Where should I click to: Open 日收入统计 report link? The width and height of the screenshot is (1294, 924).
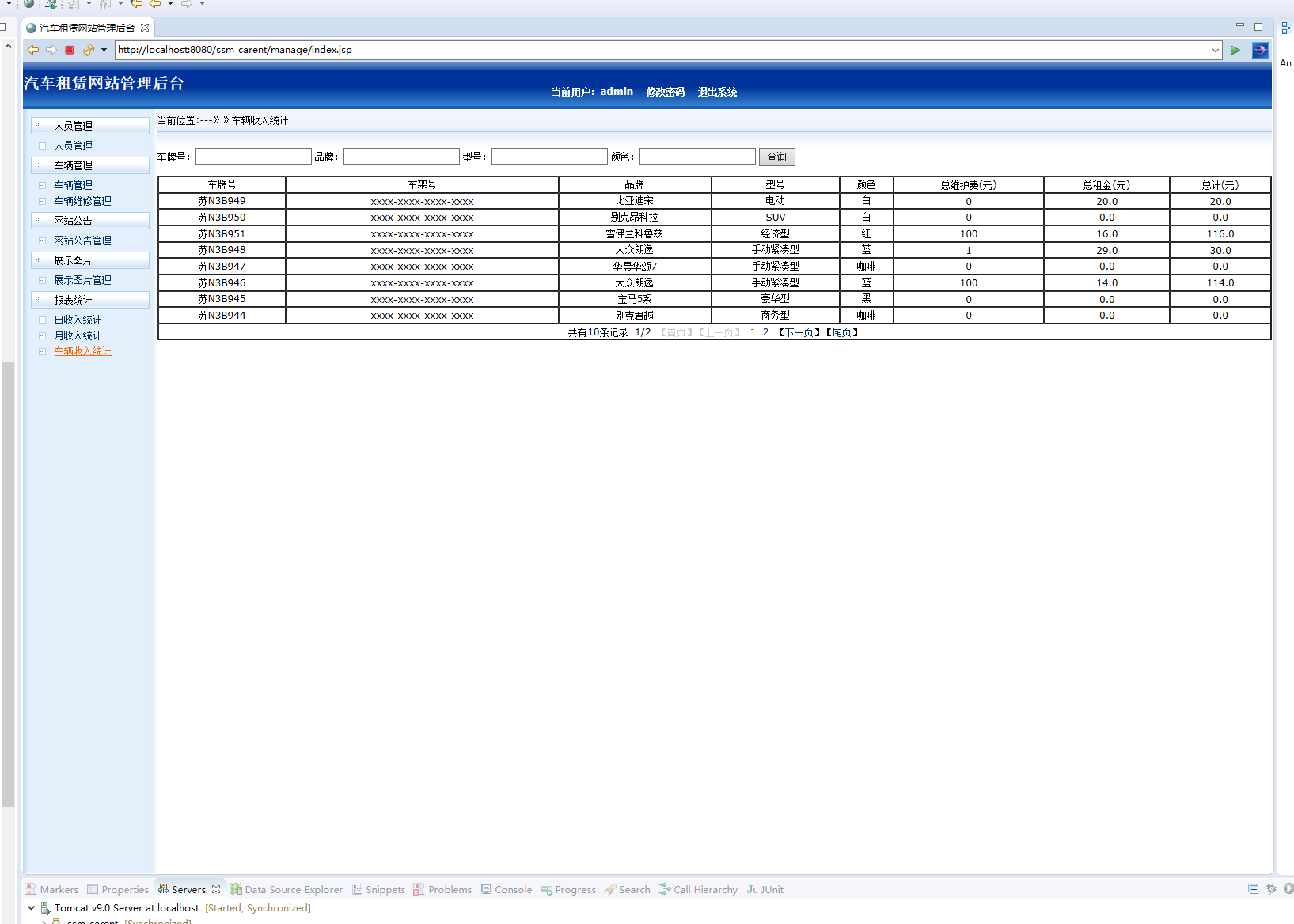(x=78, y=320)
